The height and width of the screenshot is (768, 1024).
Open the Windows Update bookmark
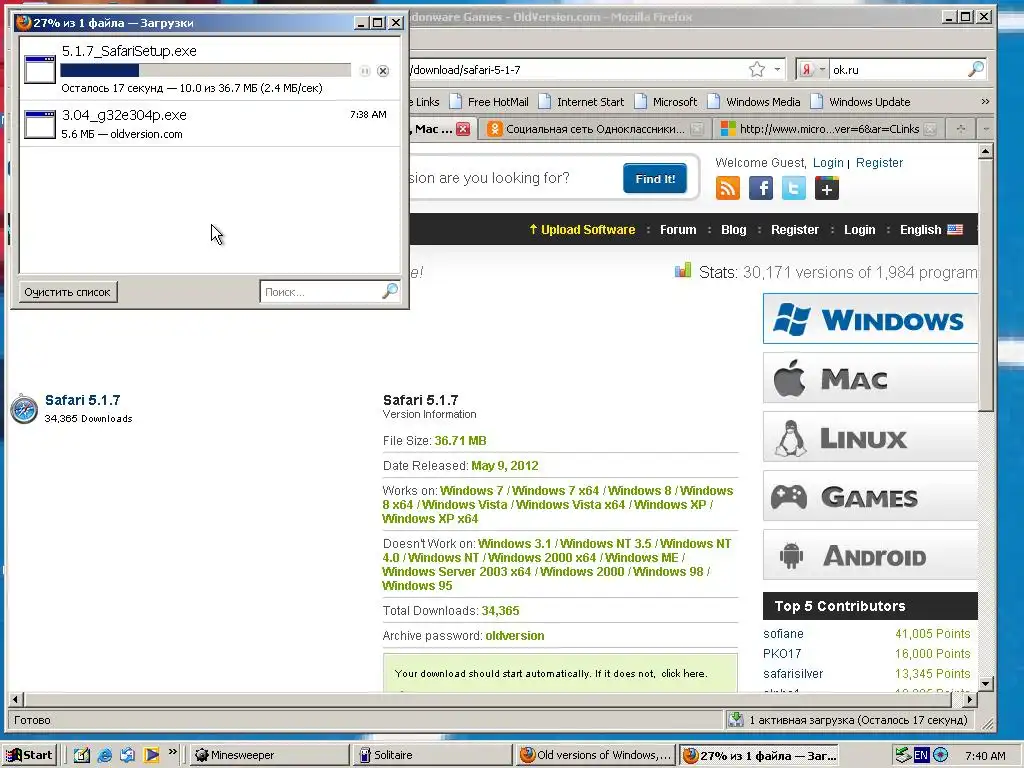point(860,102)
